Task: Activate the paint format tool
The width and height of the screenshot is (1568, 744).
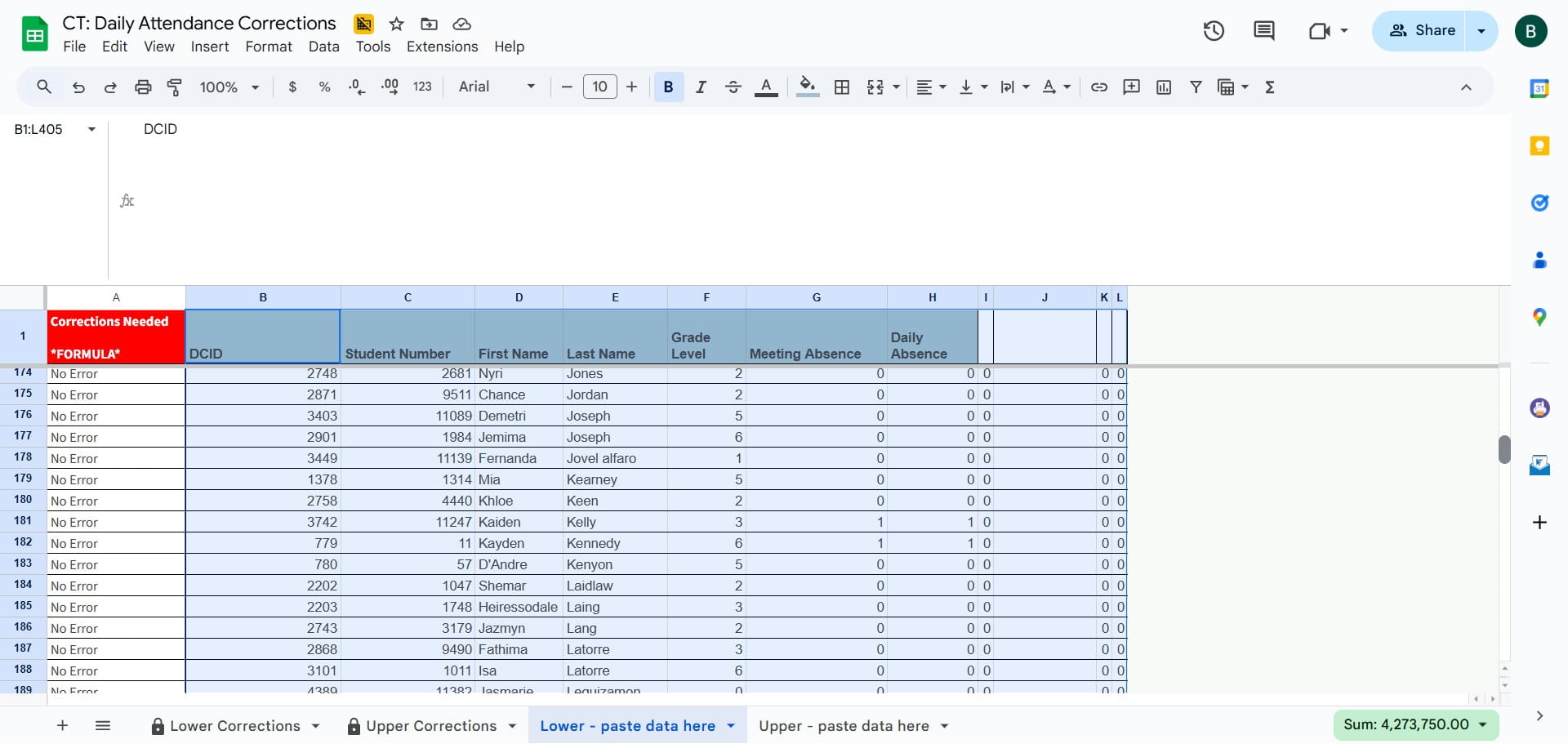Action: click(x=175, y=87)
